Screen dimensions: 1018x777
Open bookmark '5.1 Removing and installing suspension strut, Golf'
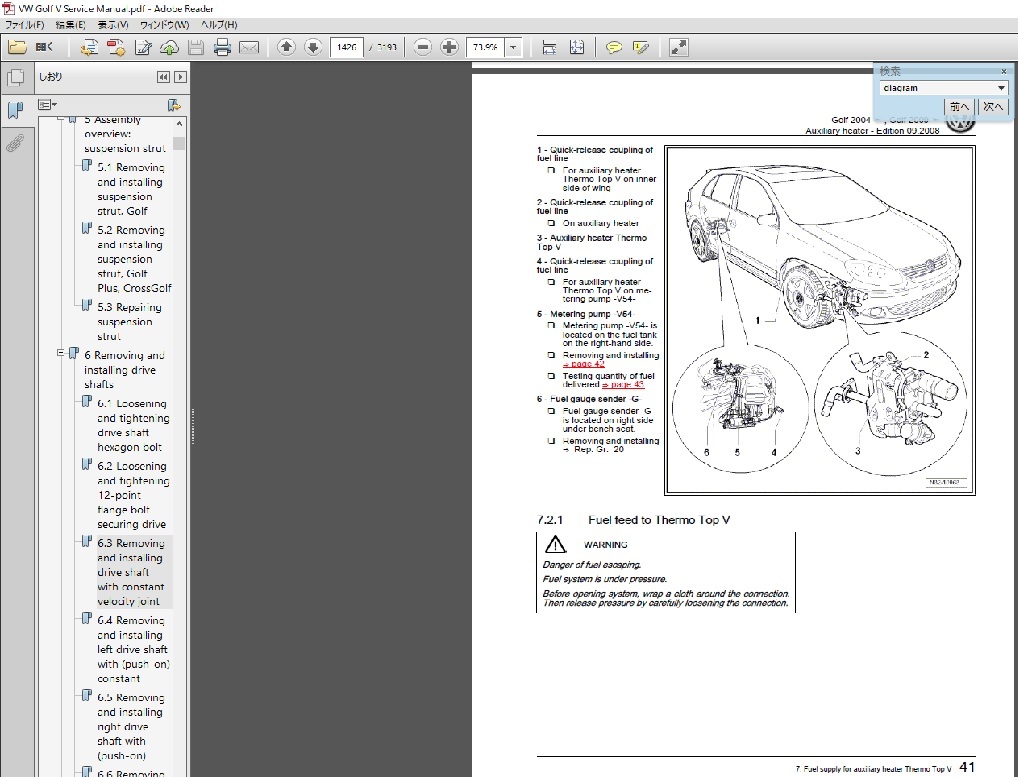130,189
